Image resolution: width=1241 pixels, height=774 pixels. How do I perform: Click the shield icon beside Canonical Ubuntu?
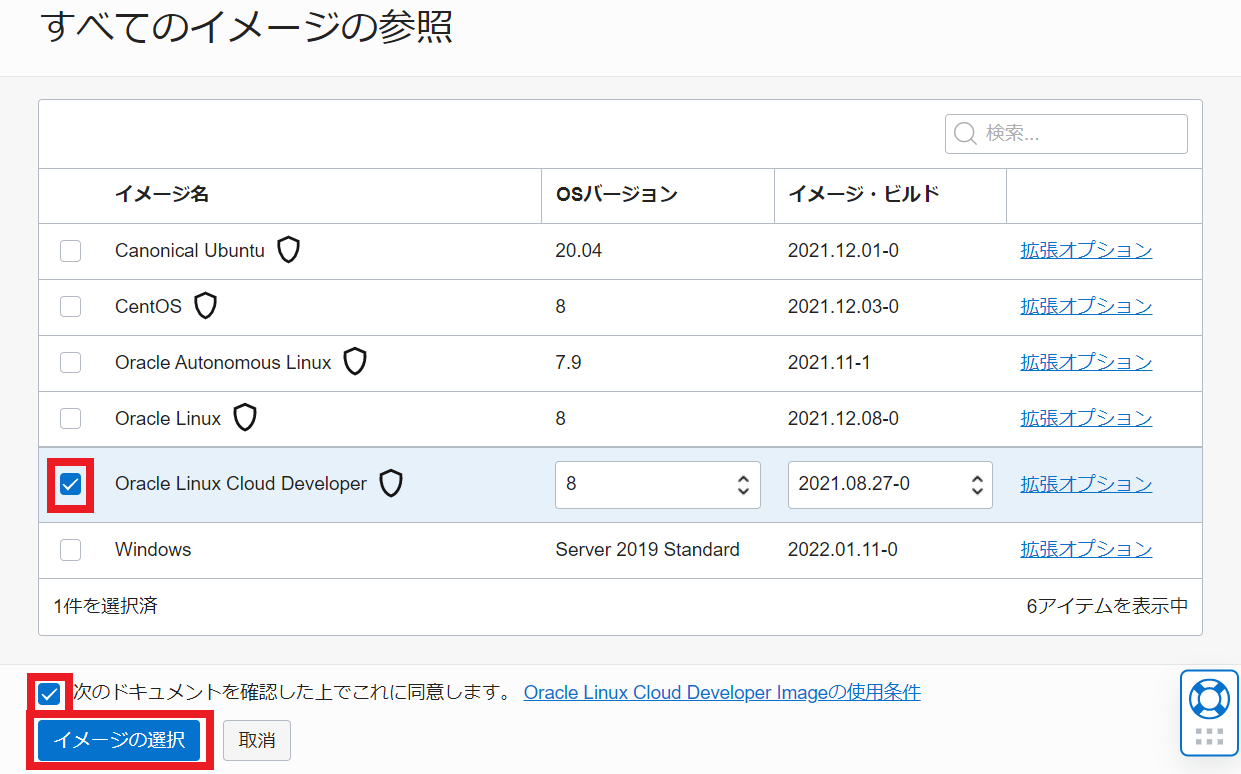coord(288,250)
